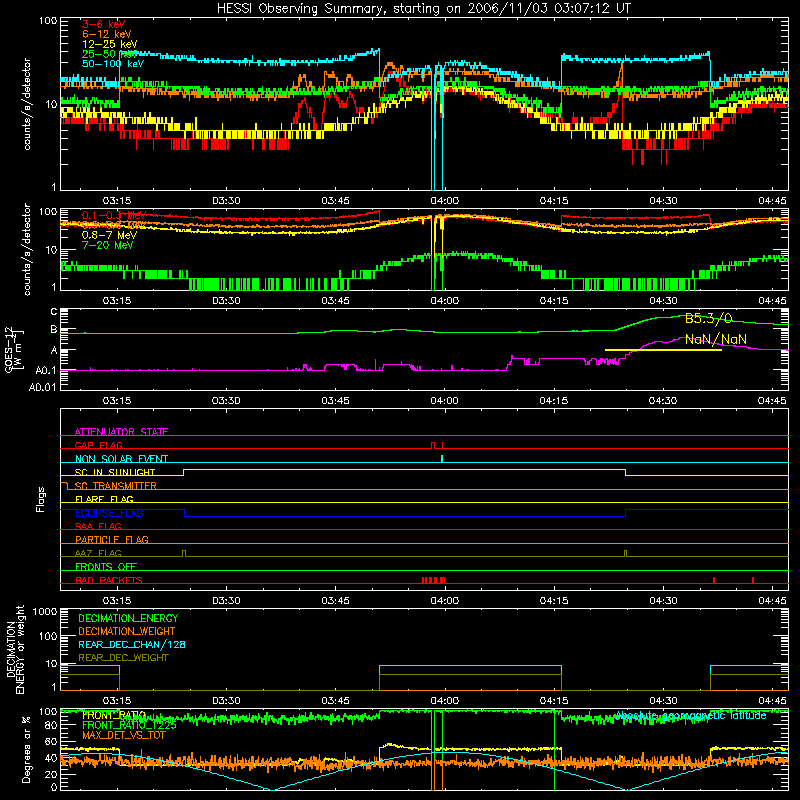Select the ECLIPSE_FLAG label
The height and width of the screenshot is (800, 800).
coord(109,513)
